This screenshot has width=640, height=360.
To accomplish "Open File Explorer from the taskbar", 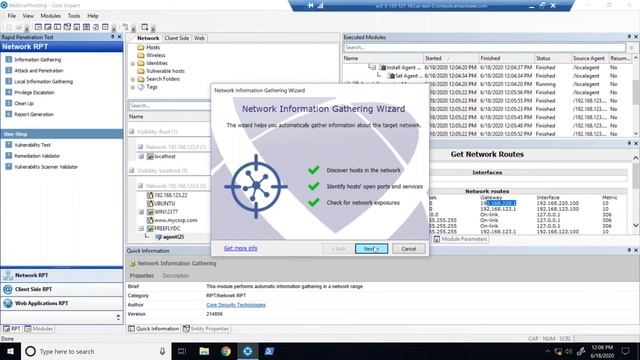I will [x=204, y=351].
